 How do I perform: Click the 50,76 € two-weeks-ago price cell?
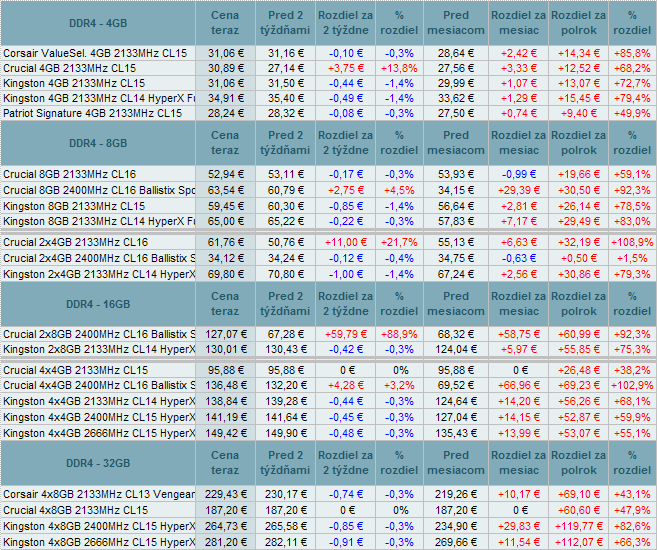point(285,242)
